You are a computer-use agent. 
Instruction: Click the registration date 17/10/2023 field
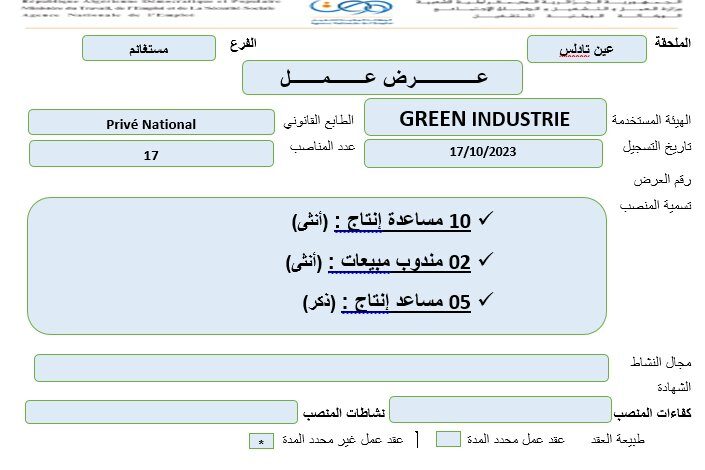tap(483, 153)
